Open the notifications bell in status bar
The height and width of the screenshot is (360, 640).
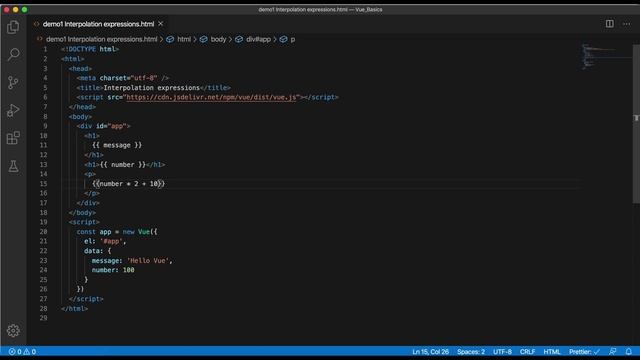[629, 352]
